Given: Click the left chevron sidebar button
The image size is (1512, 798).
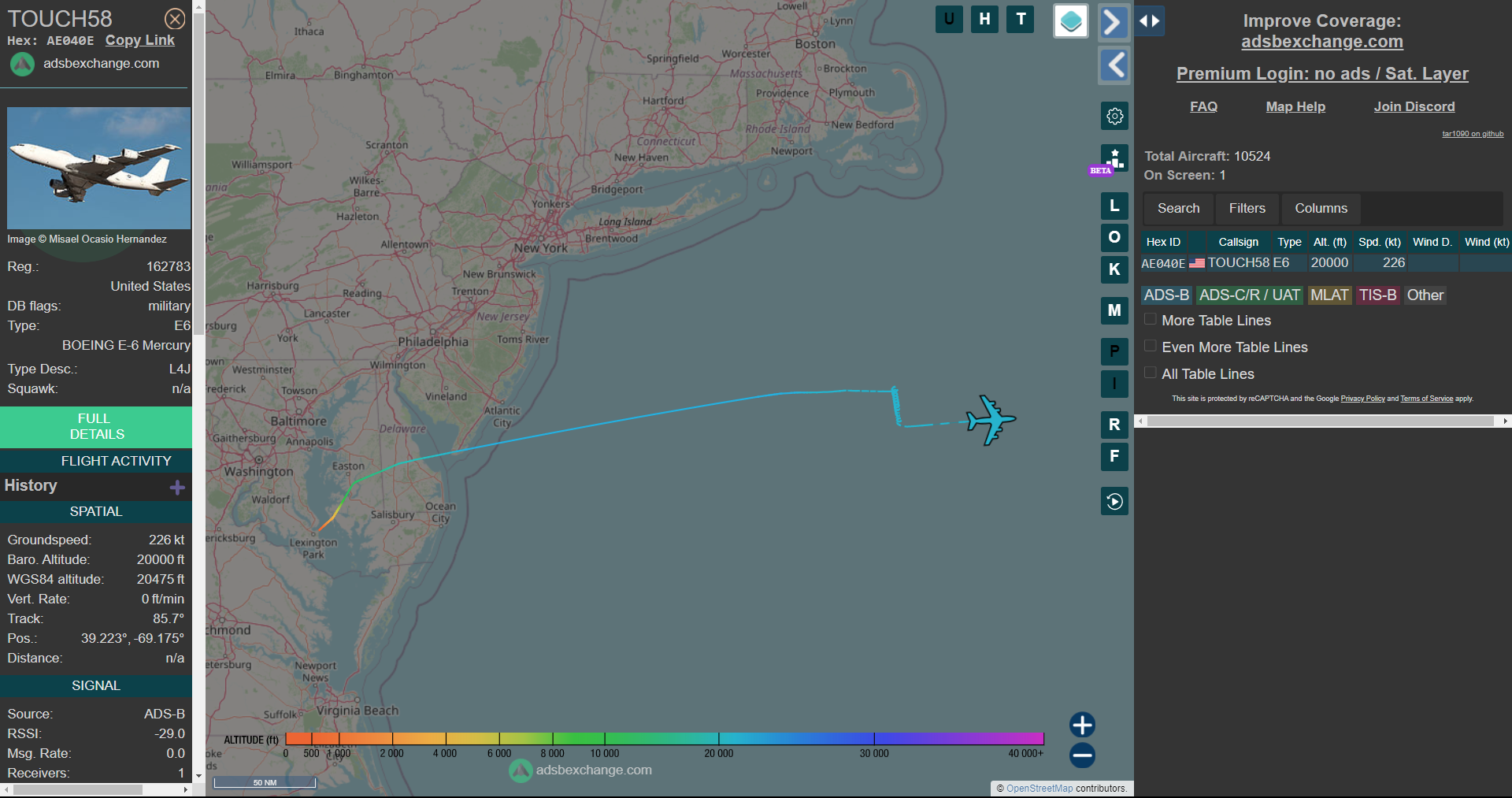Looking at the screenshot, I should click(1114, 65).
